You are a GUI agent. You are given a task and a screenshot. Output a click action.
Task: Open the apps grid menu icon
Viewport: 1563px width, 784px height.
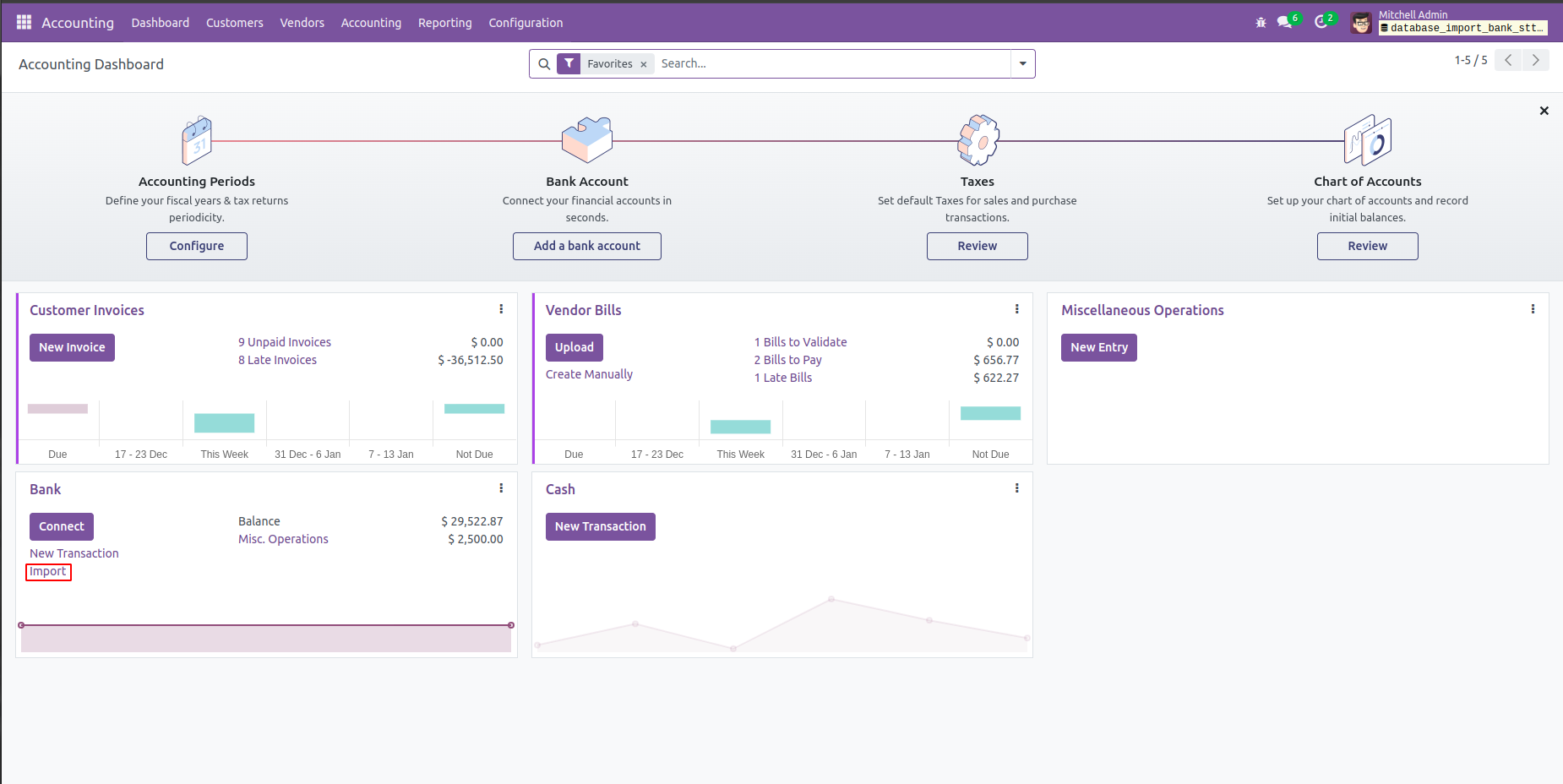click(24, 22)
